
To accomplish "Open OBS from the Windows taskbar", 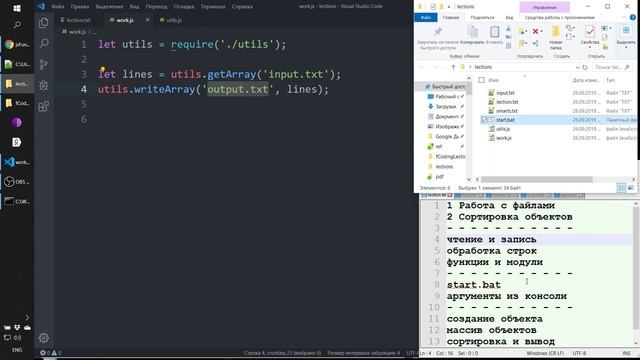I will point(17,182).
